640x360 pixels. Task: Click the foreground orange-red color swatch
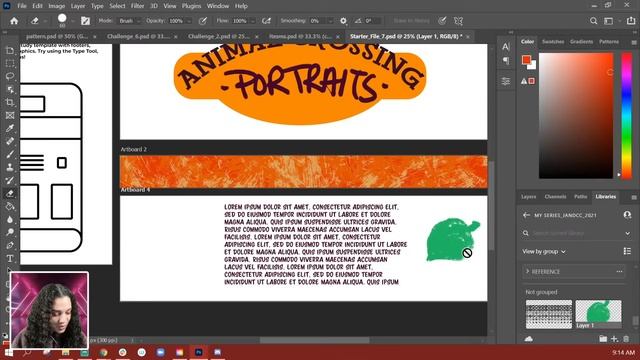pyautogui.click(x=526, y=60)
